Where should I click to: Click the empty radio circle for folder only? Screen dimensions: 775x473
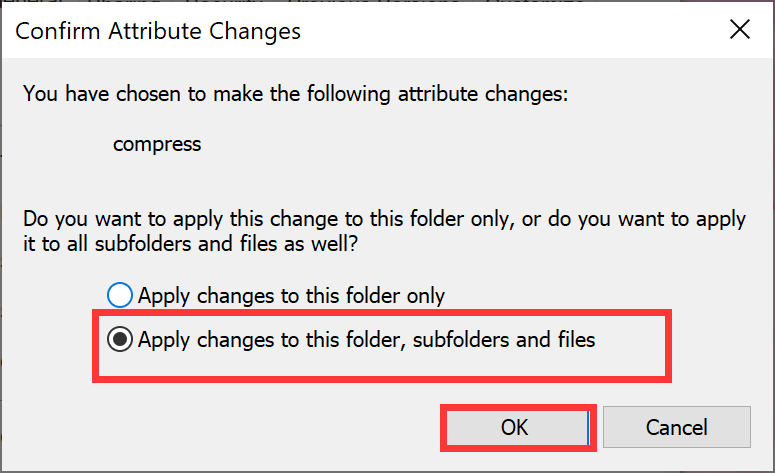[x=120, y=296]
